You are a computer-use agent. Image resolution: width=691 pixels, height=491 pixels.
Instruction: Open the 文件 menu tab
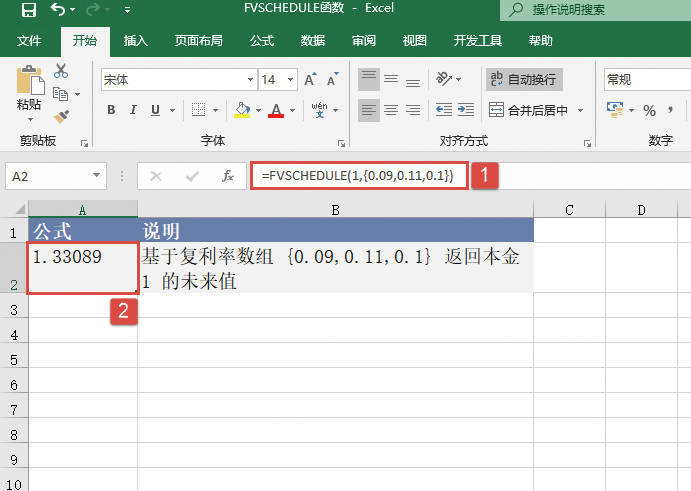click(30, 41)
